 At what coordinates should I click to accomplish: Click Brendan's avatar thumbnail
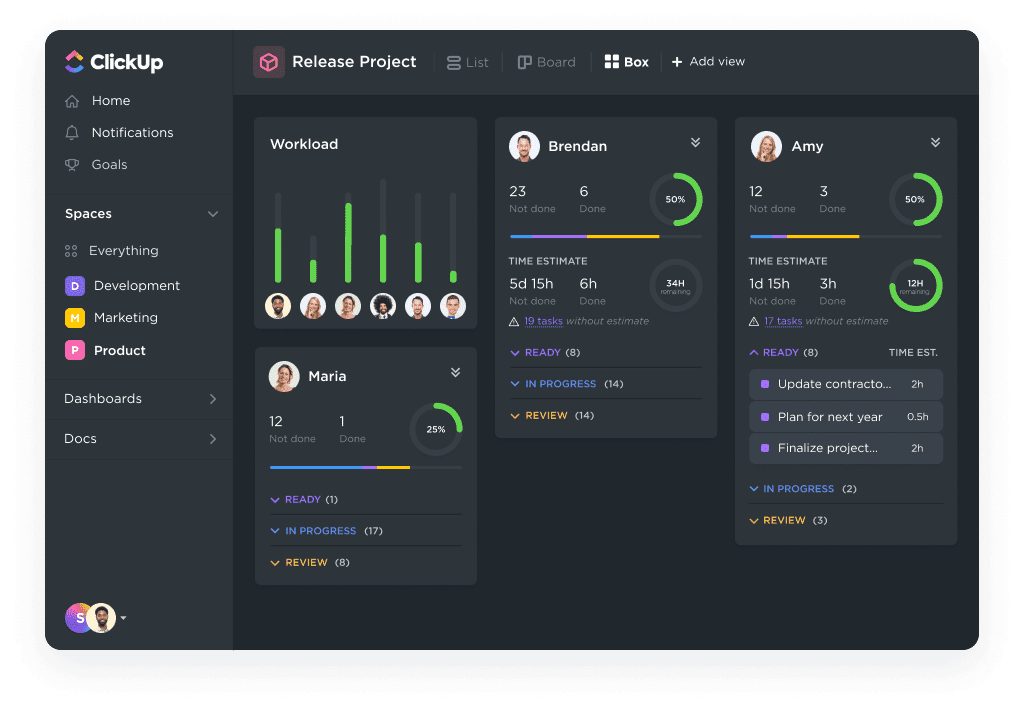(524, 145)
